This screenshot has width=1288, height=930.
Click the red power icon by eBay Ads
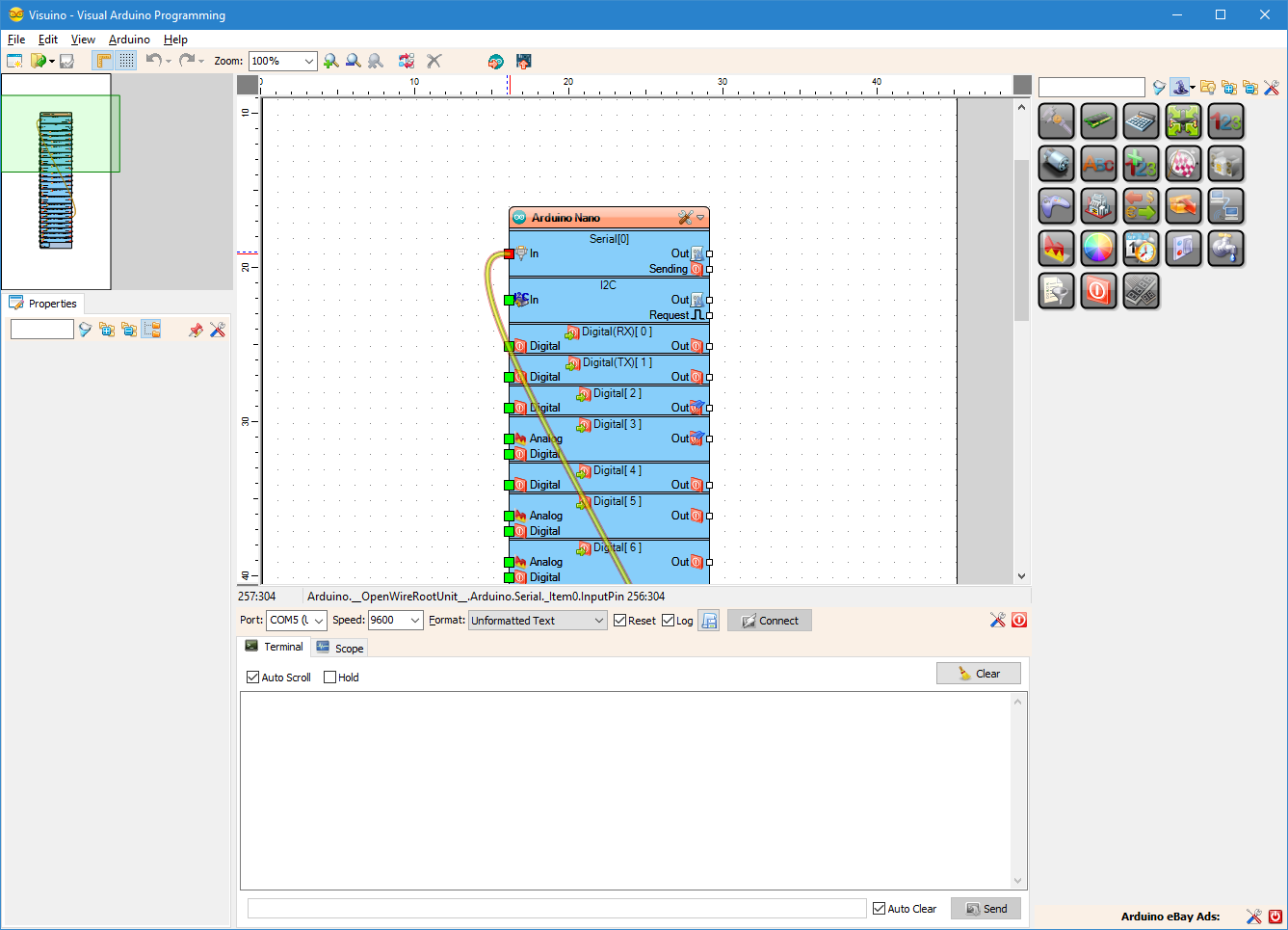coord(1275,917)
